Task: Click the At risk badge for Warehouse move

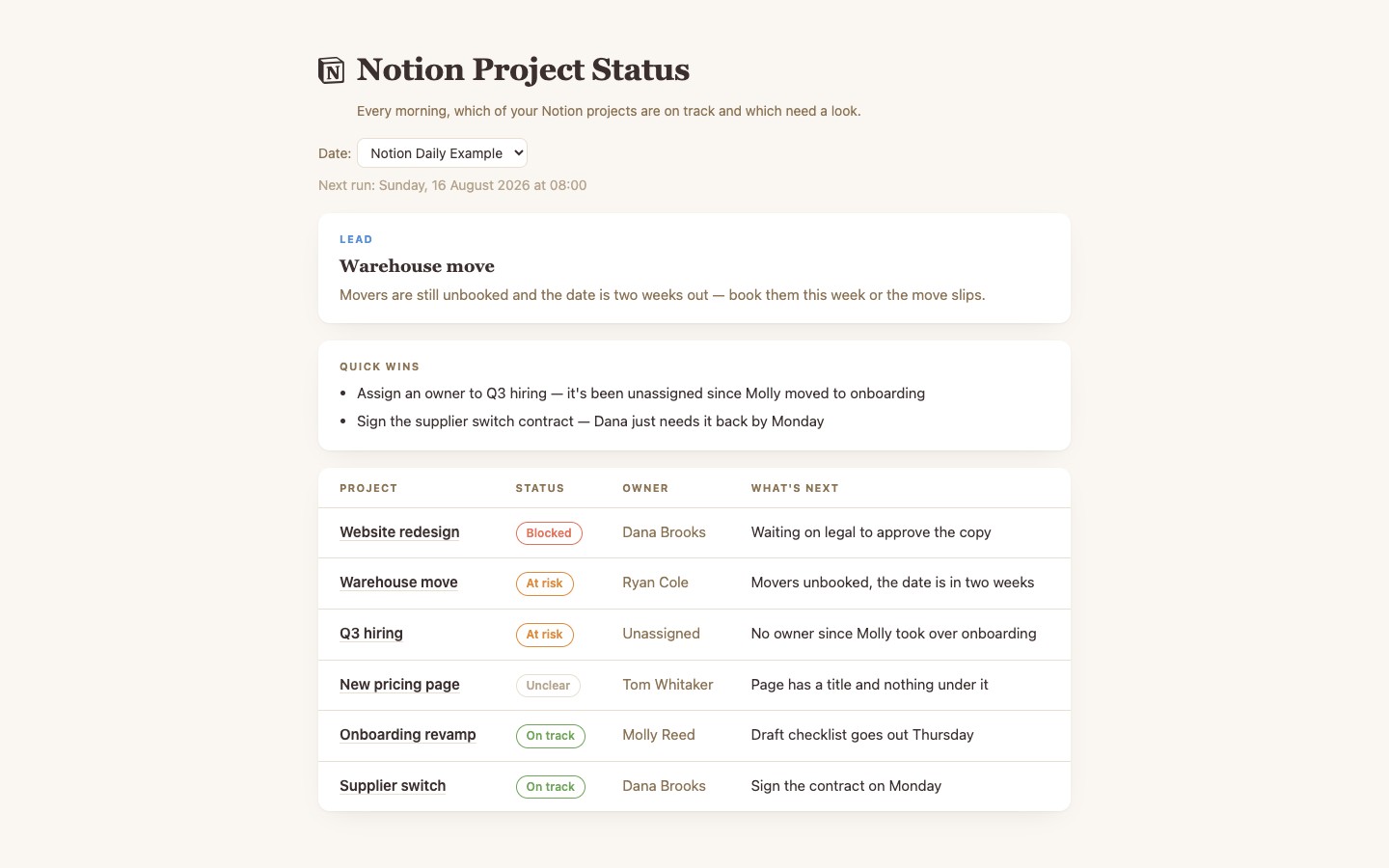Action: click(x=544, y=583)
